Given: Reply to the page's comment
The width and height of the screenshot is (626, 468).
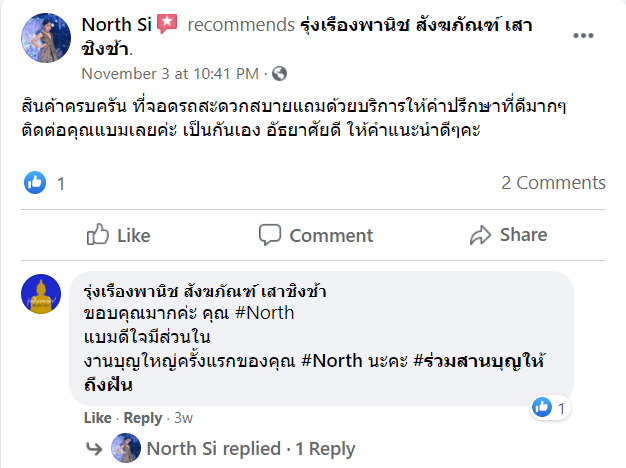Looking at the screenshot, I should 143,418.
